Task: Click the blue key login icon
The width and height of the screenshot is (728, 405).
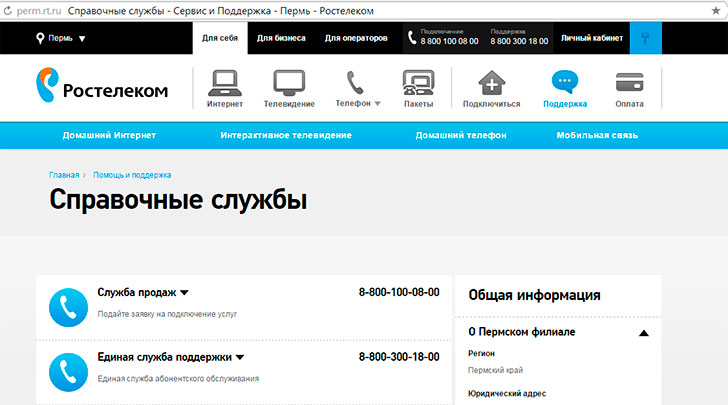Action: [645, 39]
